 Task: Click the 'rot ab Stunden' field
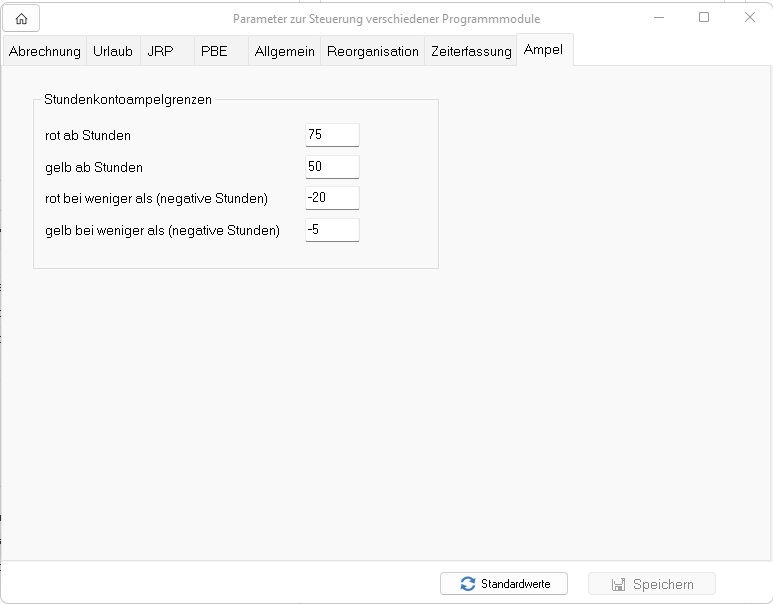(x=331, y=135)
